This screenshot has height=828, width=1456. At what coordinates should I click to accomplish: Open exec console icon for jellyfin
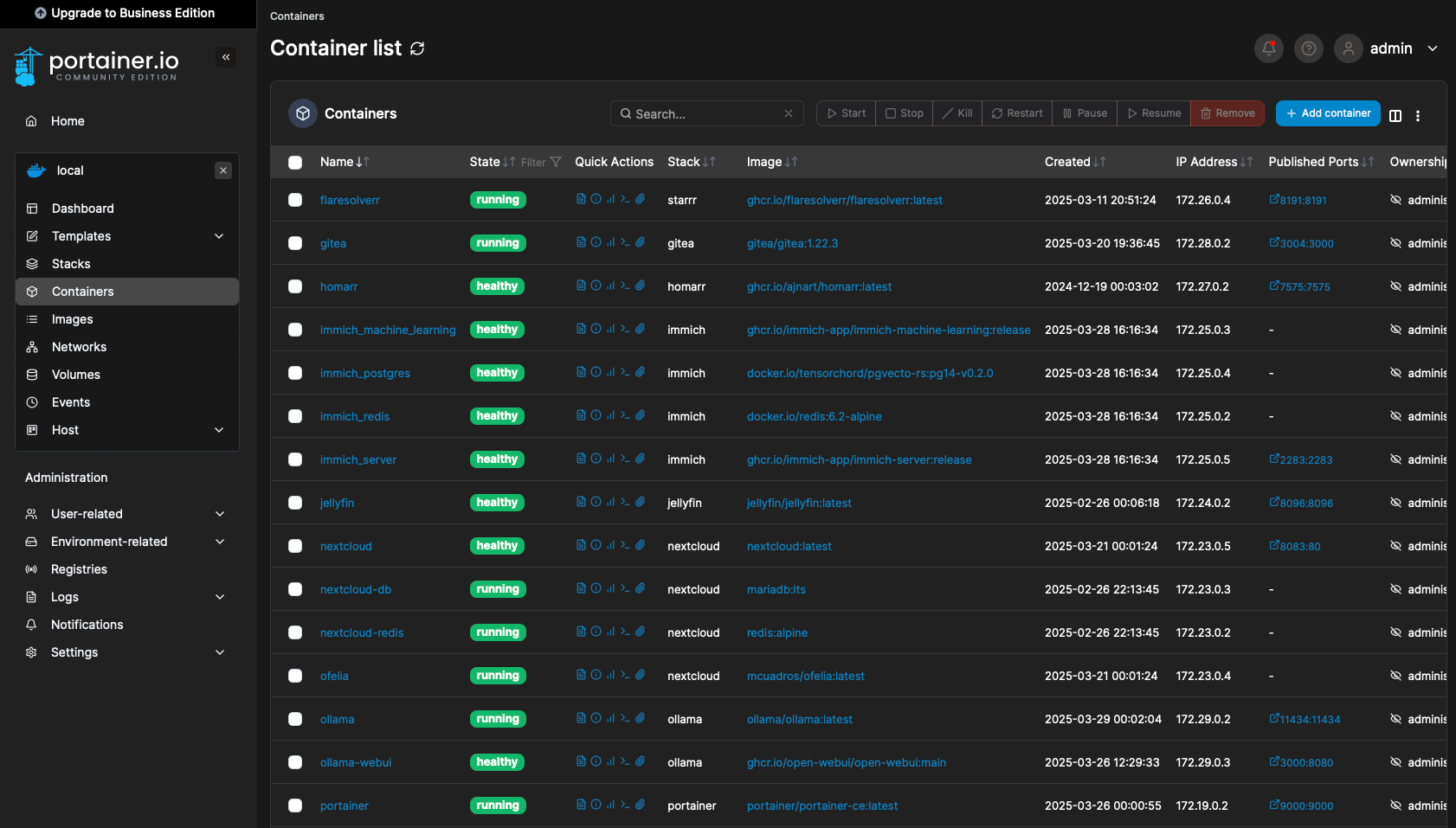point(625,502)
